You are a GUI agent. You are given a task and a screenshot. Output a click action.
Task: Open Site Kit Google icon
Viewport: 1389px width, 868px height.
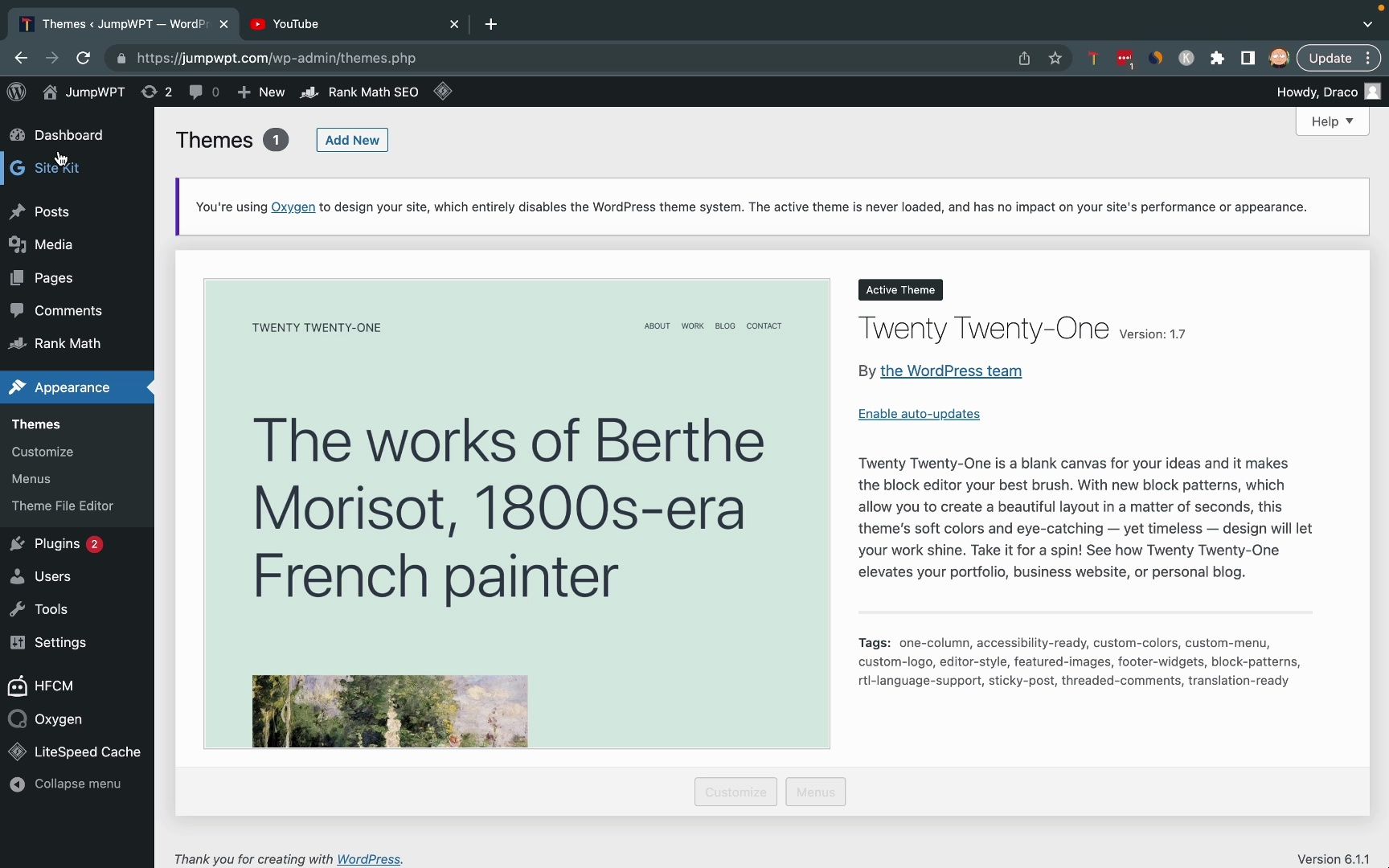tap(17, 168)
